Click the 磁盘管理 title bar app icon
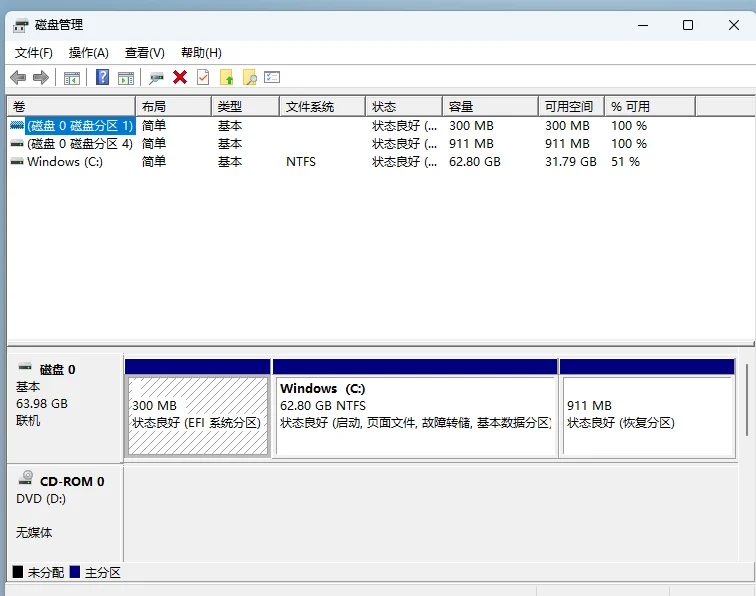This screenshot has width=756, height=596. (21, 25)
